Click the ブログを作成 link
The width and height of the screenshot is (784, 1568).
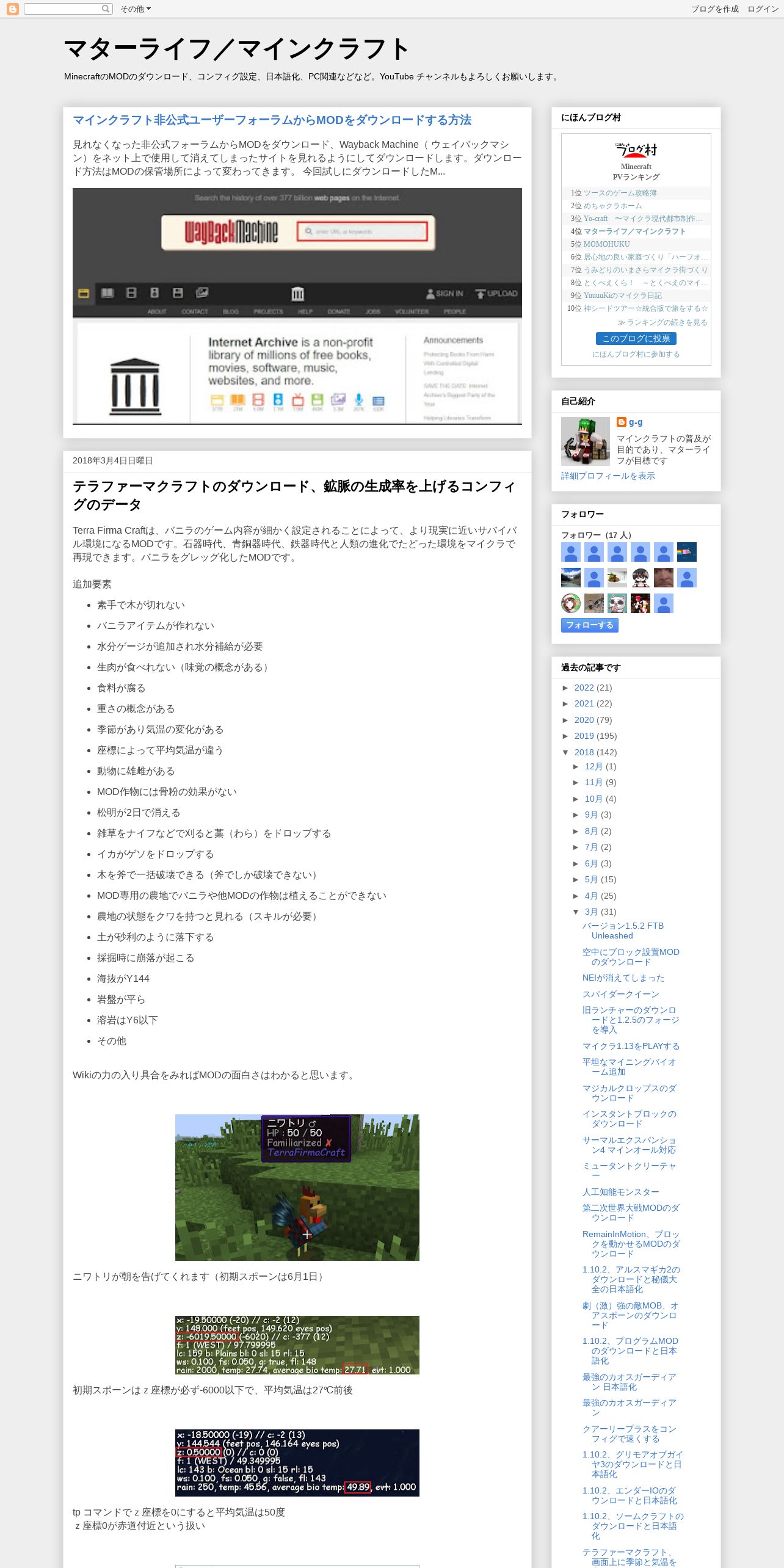[714, 9]
